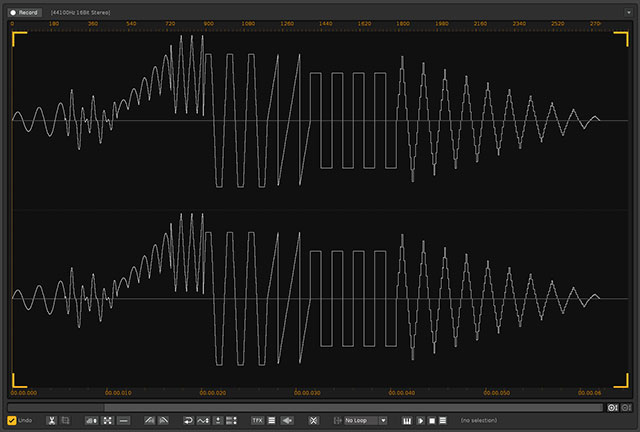Click the swap stereo channels icon
This screenshot has height=432, width=640.
click(231, 420)
